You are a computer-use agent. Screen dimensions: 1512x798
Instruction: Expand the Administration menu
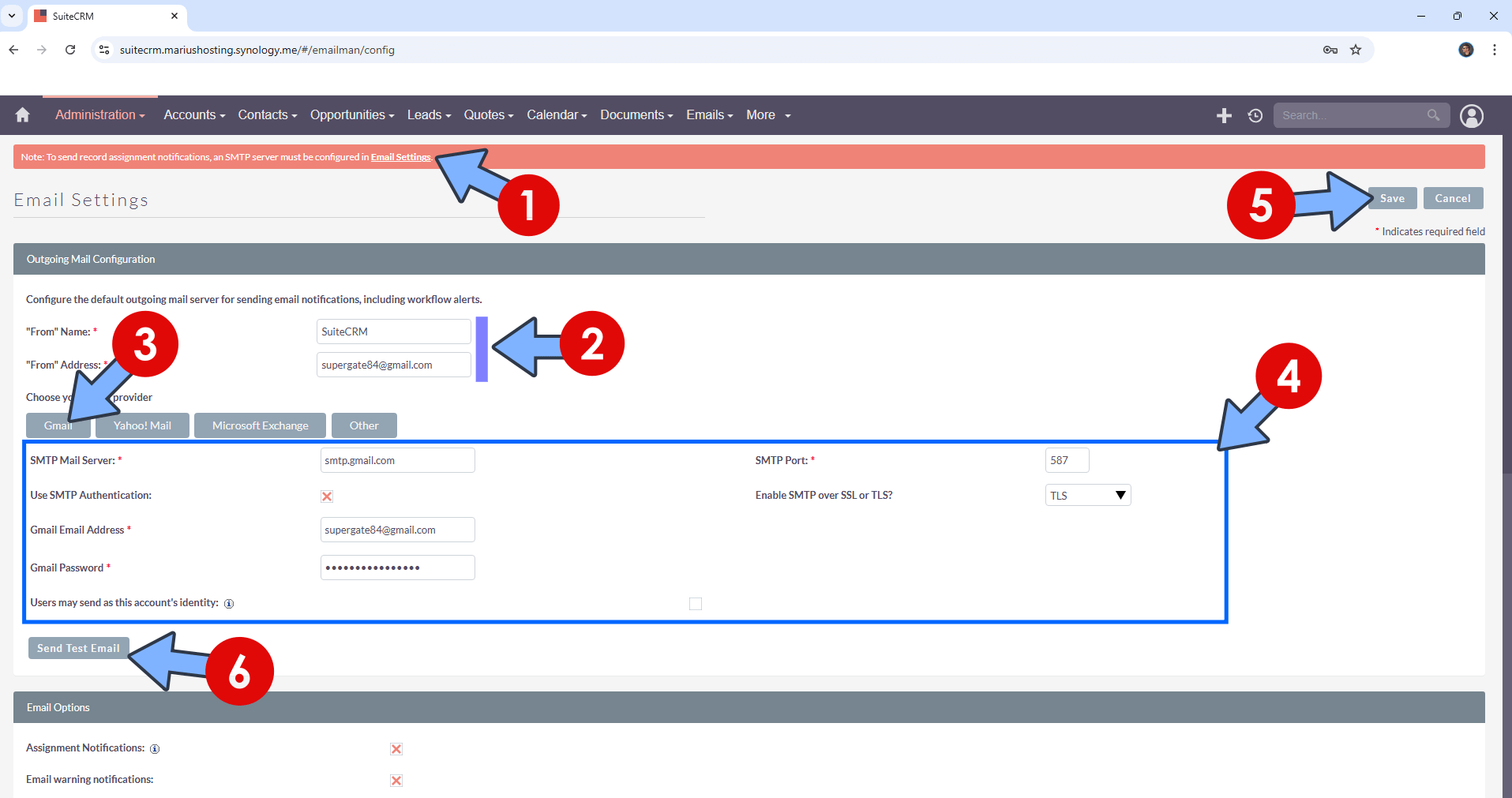coord(100,115)
